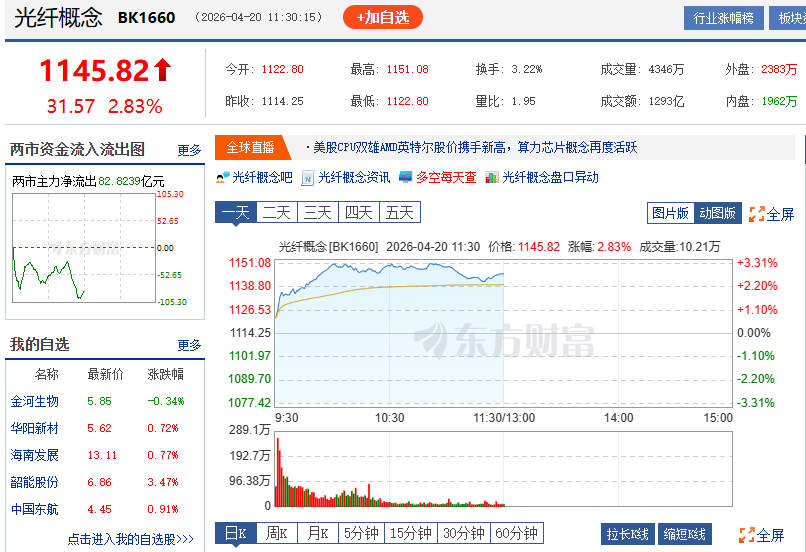Screen dimensions: 806x552
Task: Click the 换手 value 3.22%
Action: (x=527, y=69)
